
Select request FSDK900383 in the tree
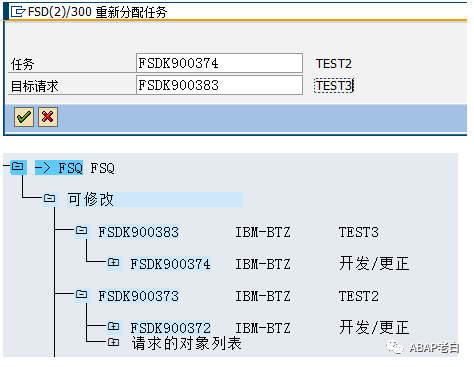click(x=139, y=232)
